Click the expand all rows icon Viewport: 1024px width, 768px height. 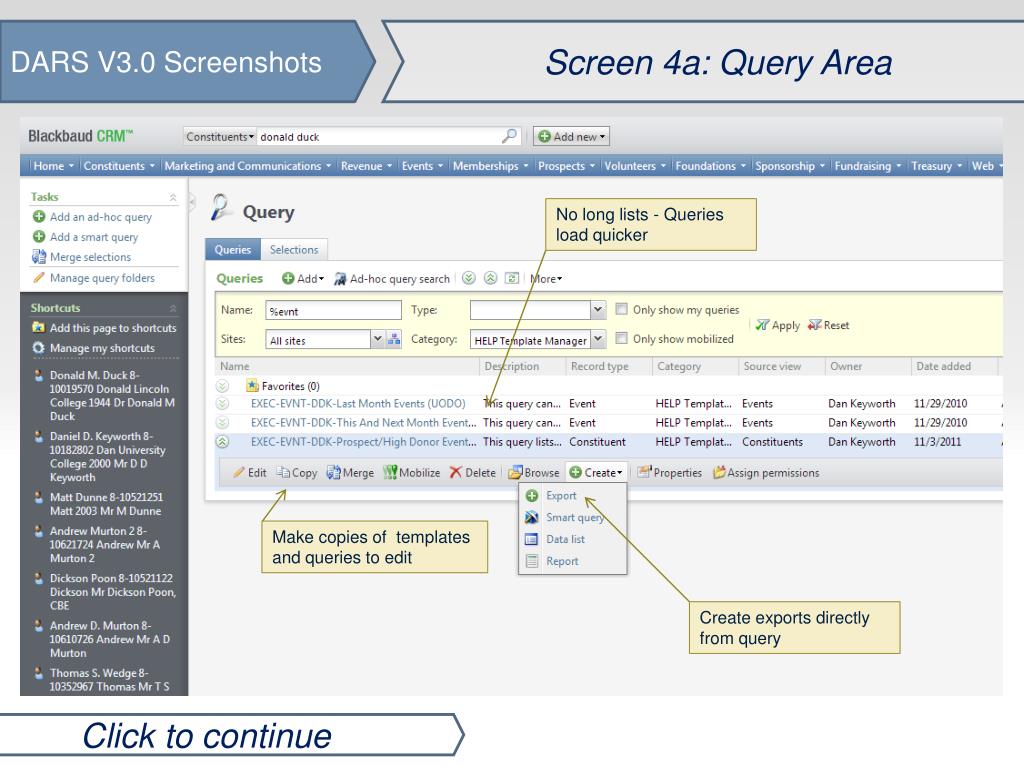pyautogui.click(x=468, y=278)
